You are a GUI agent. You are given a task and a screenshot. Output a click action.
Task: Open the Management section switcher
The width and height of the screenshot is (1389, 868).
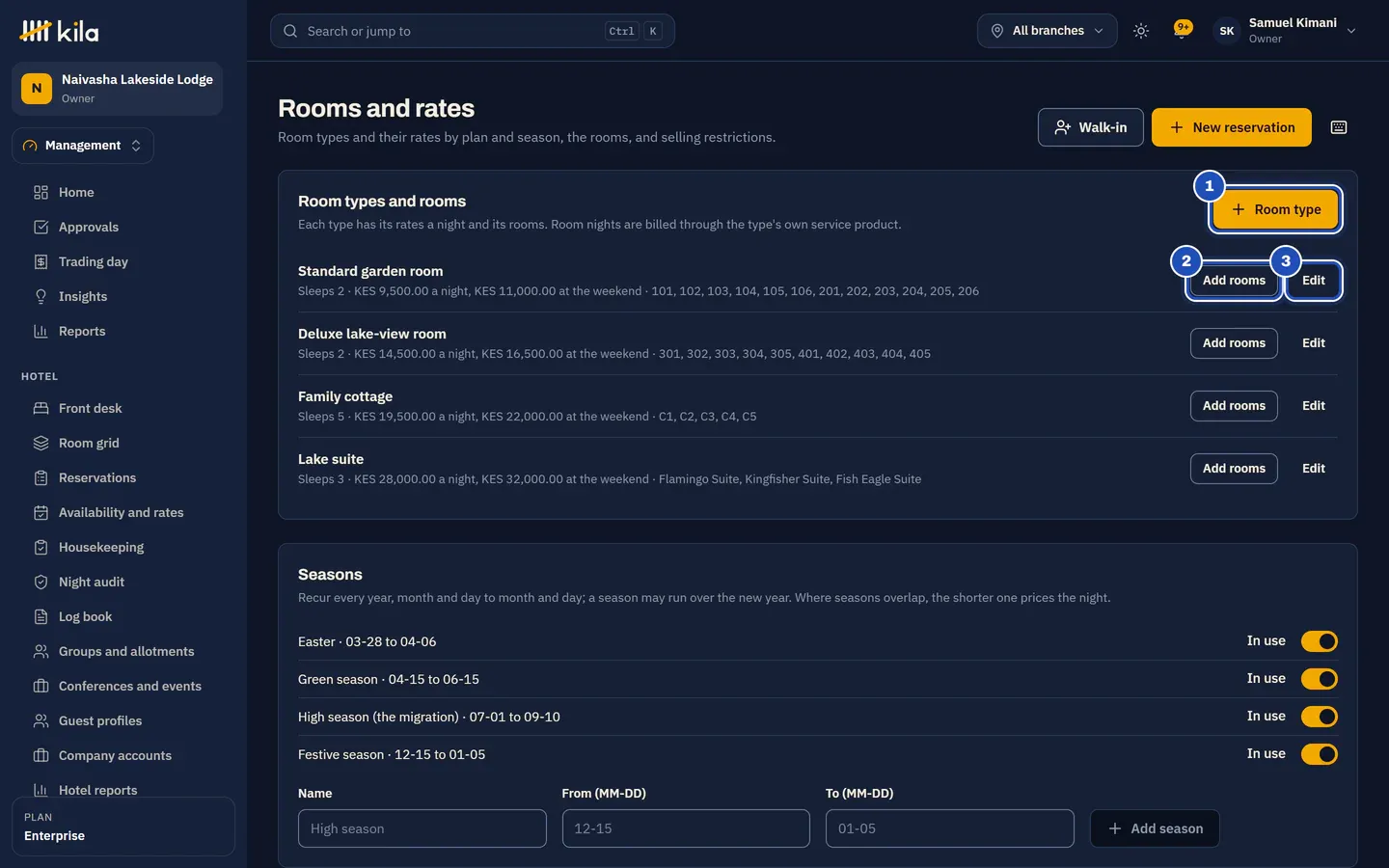pyautogui.click(x=83, y=146)
